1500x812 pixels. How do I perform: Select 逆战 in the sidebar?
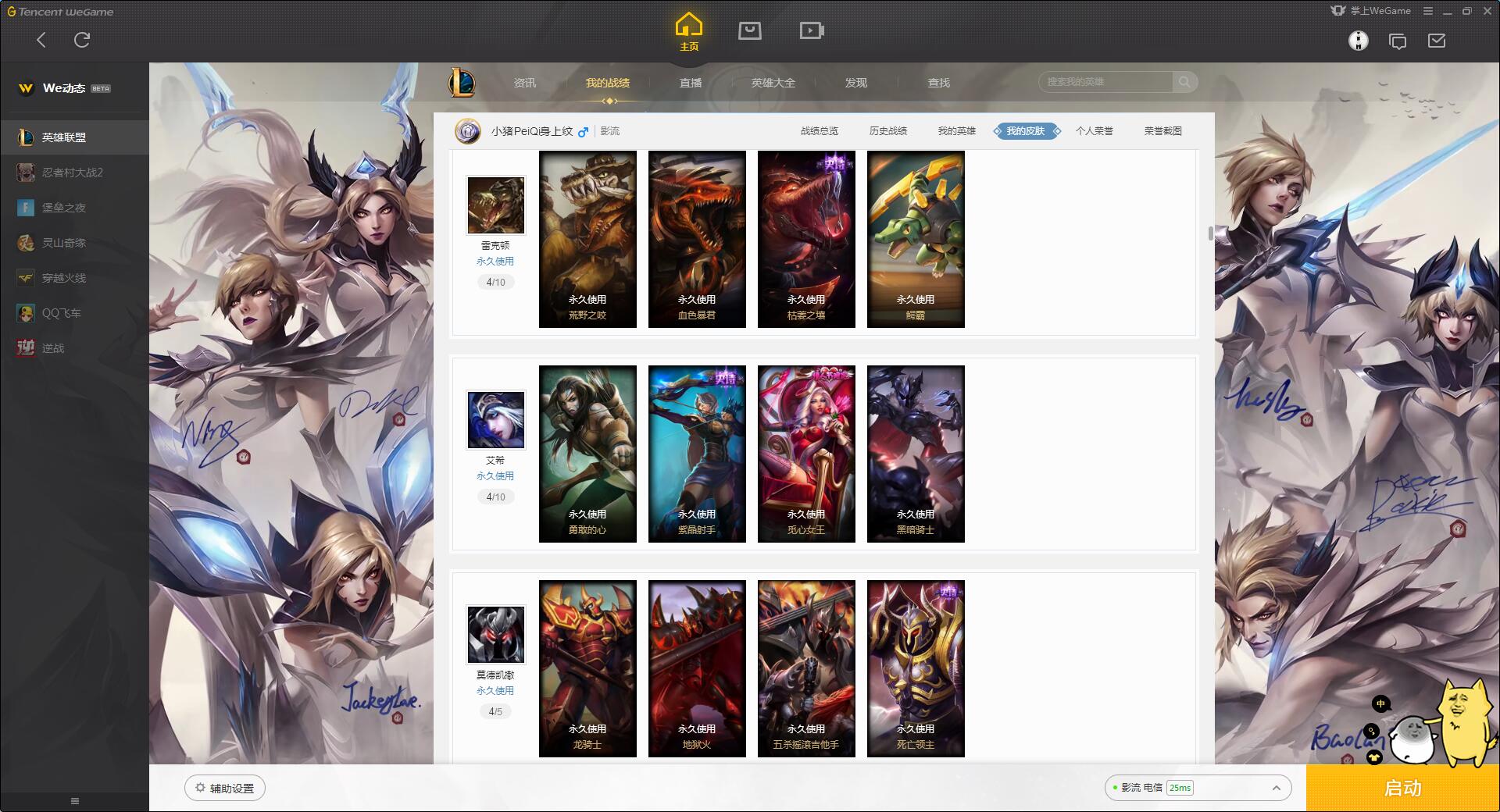point(74,348)
